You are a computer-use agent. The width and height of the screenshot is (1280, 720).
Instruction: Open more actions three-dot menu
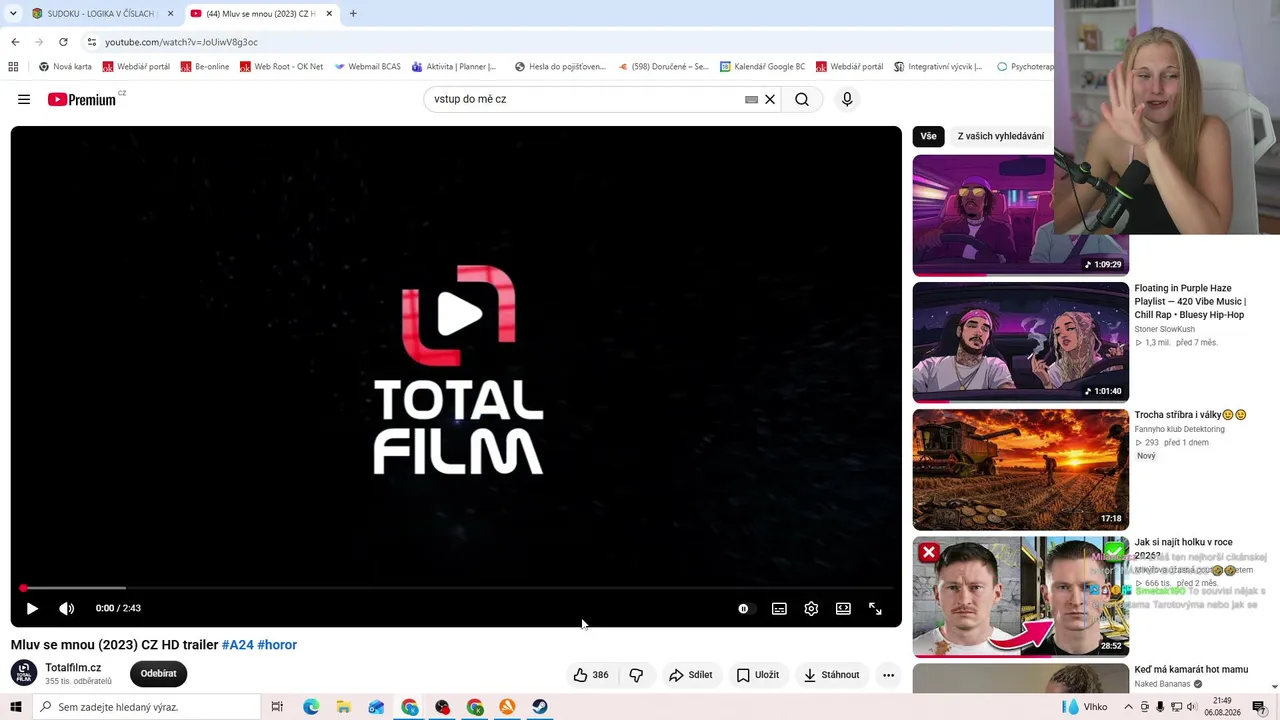tap(888, 675)
